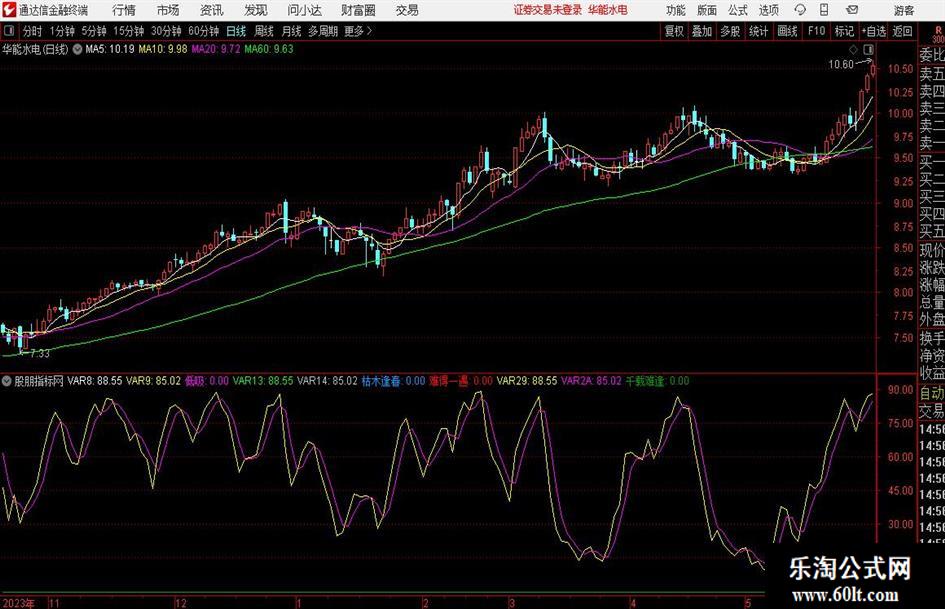Click the 2023年 label on time axis
Image resolution: width=945 pixels, height=609 pixels.
[x=18, y=603]
